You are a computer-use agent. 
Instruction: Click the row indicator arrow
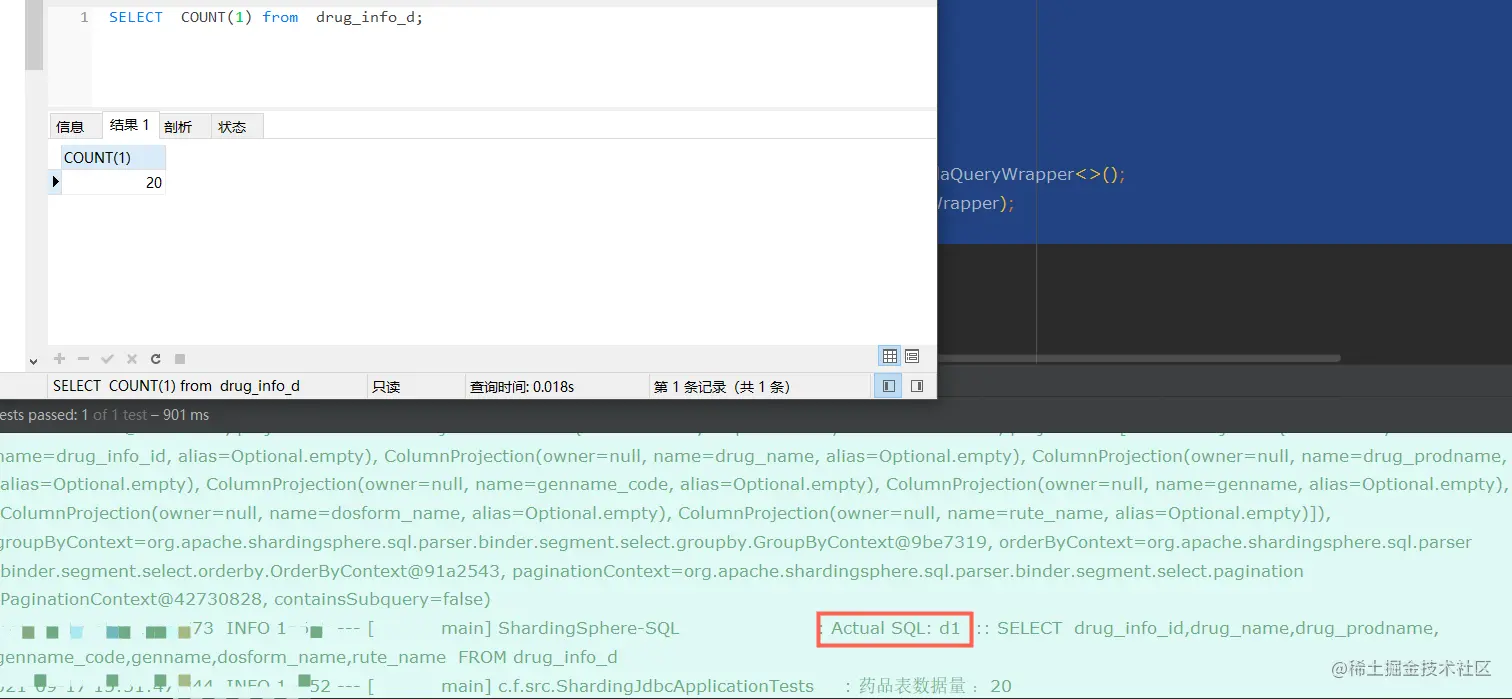tap(55, 182)
